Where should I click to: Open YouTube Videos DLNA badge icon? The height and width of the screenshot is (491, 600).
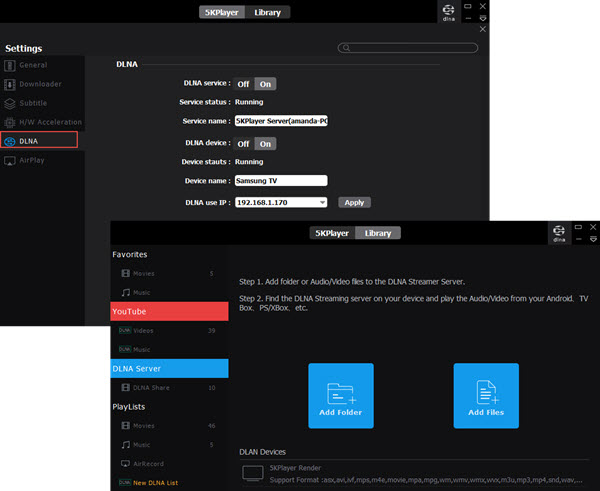tap(125, 330)
